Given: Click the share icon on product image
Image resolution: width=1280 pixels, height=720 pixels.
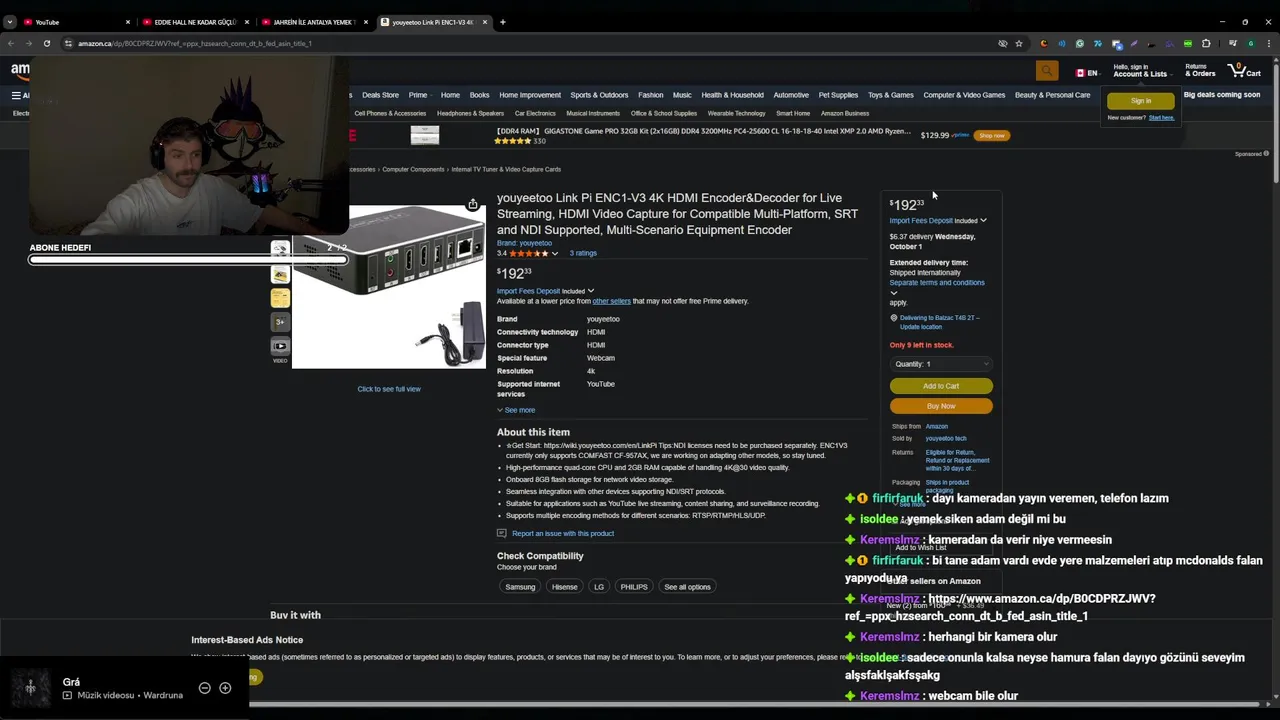Looking at the screenshot, I should [x=473, y=205].
